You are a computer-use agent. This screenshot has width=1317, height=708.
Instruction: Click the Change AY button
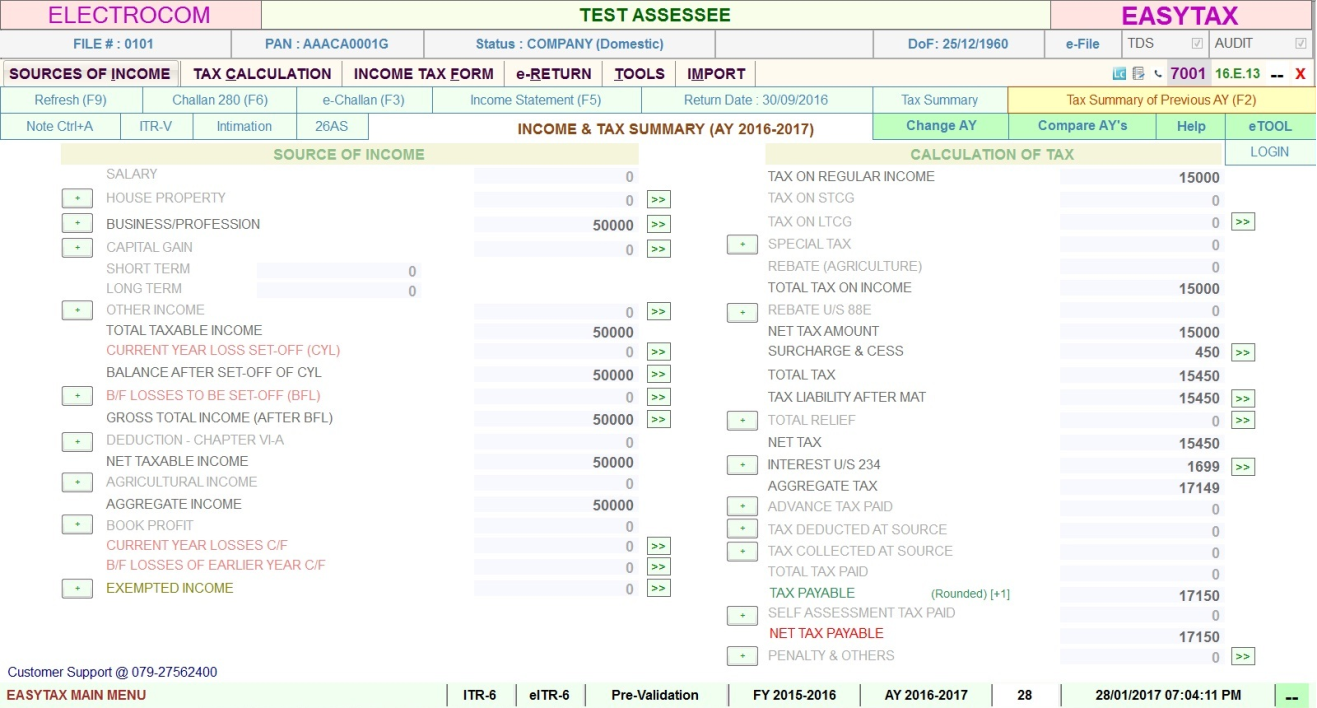click(x=940, y=126)
